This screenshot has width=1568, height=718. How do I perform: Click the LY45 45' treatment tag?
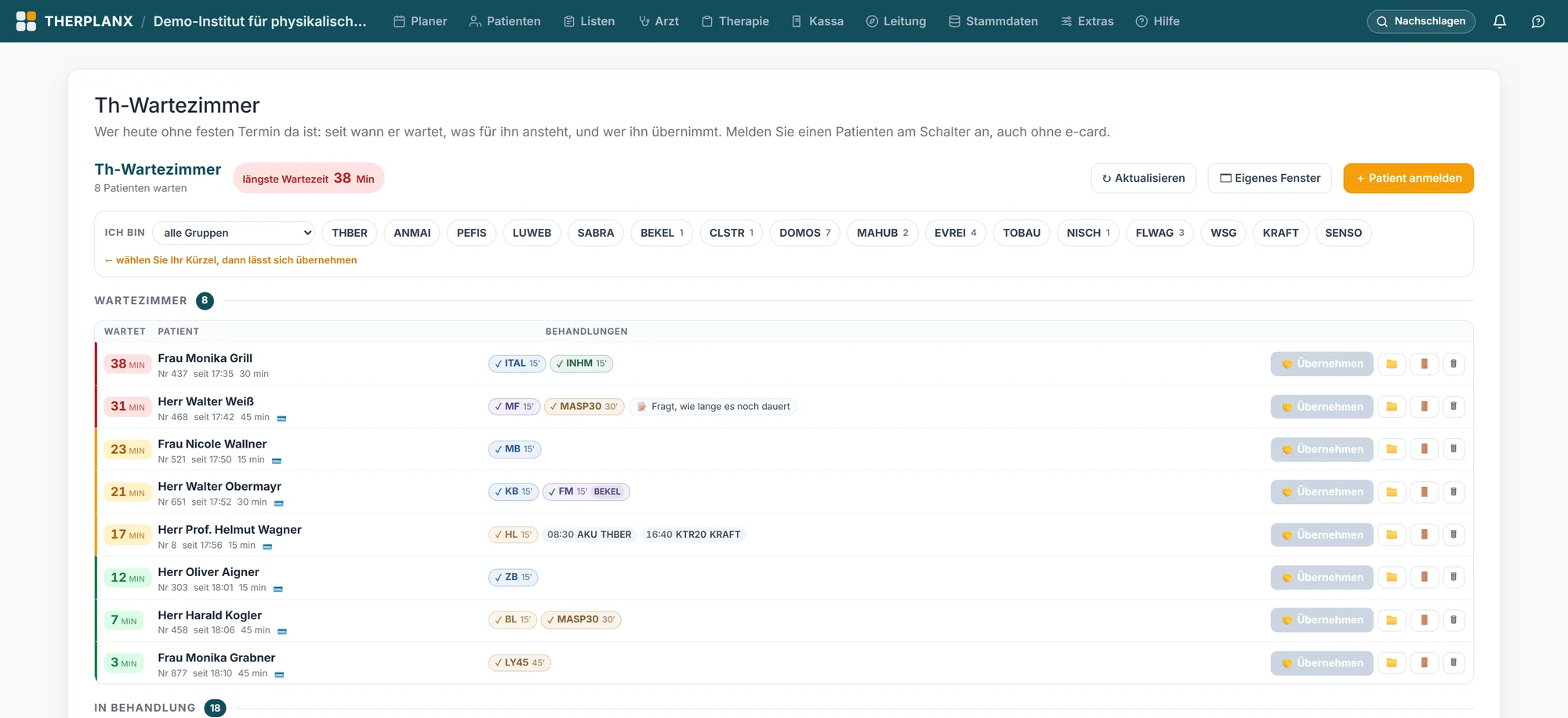(x=520, y=662)
